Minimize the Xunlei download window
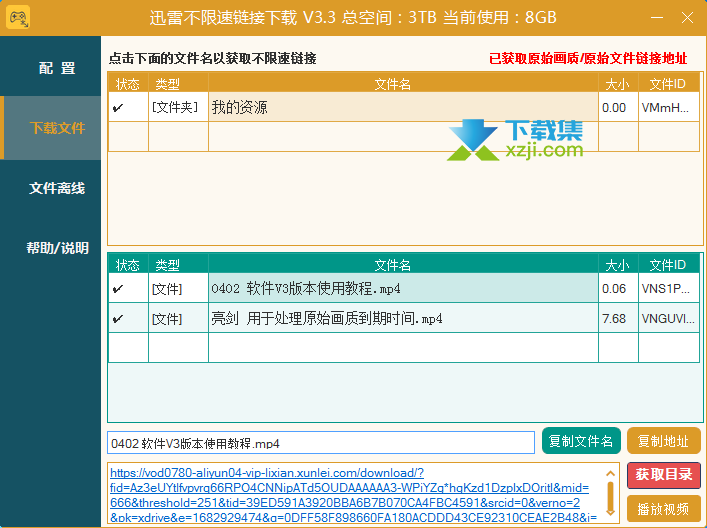 click(x=657, y=18)
